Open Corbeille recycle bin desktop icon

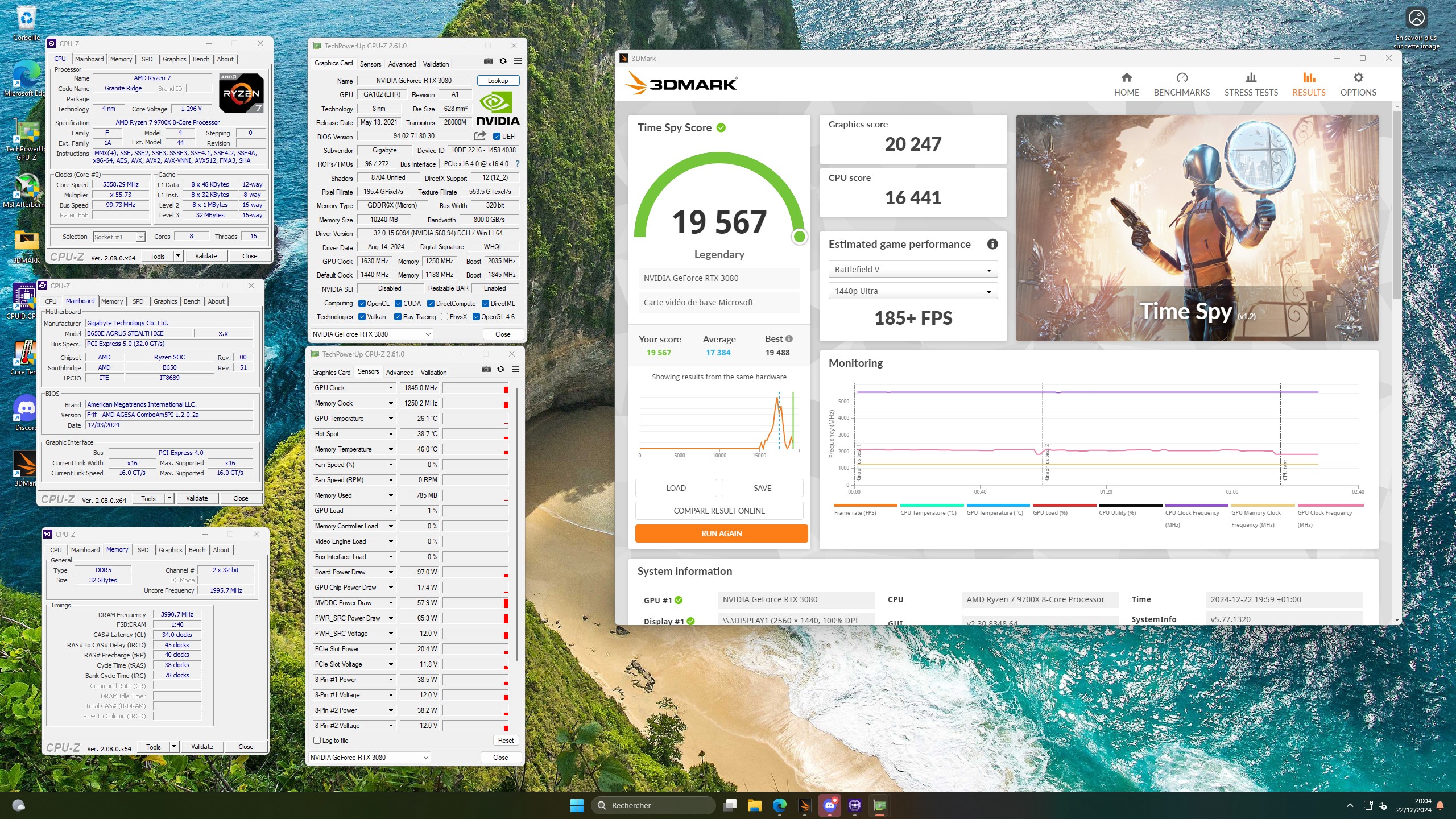tap(26, 23)
